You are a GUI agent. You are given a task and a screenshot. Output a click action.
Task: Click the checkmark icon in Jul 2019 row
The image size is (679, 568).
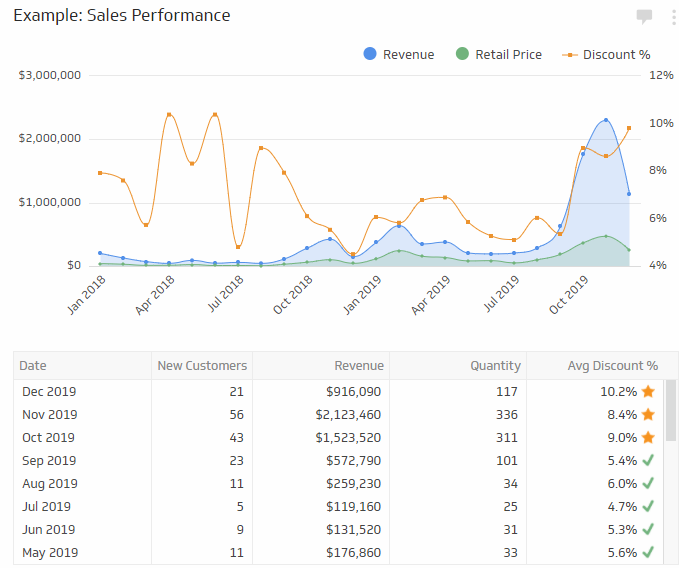[648, 506]
